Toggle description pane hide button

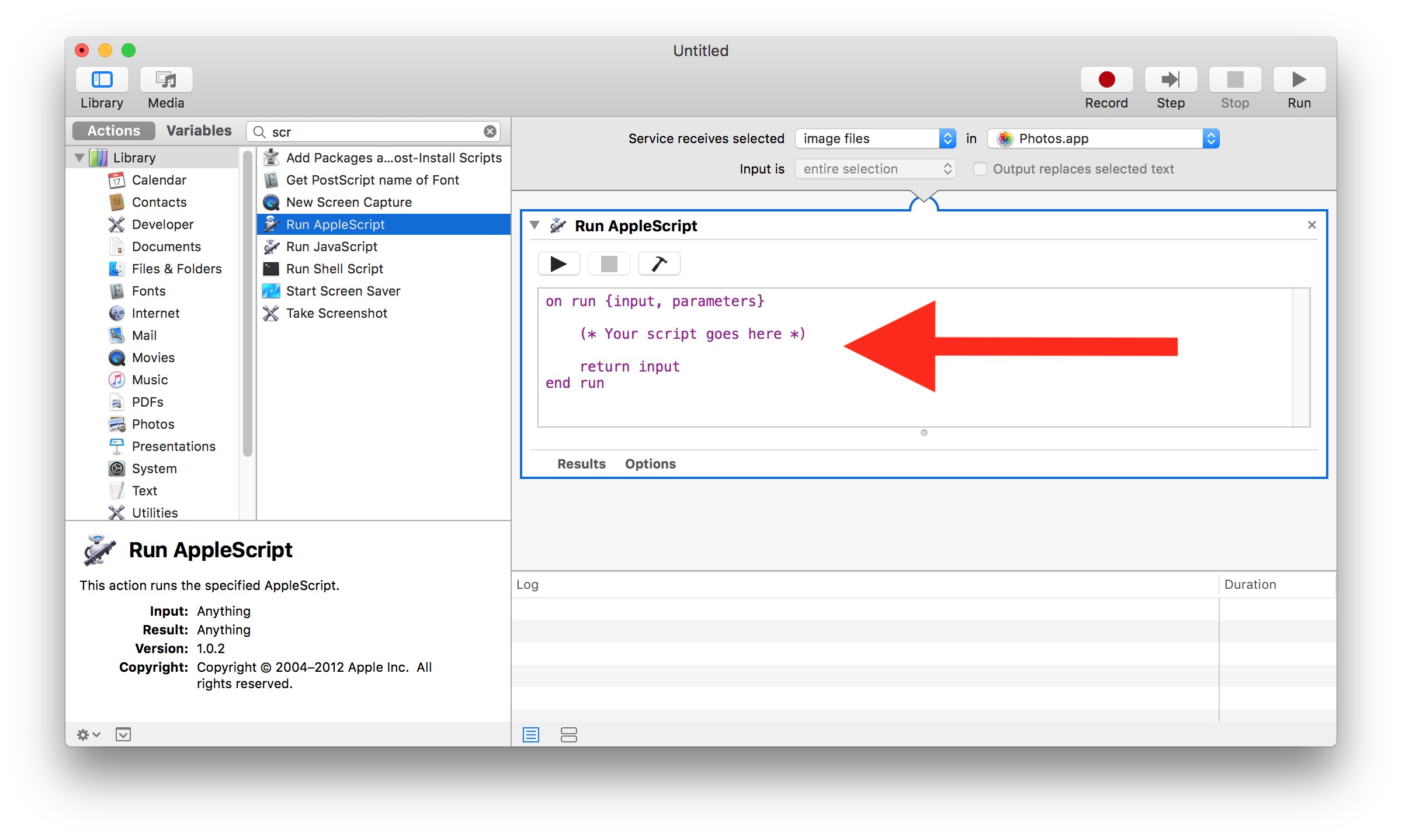pyautogui.click(x=123, y=735)
